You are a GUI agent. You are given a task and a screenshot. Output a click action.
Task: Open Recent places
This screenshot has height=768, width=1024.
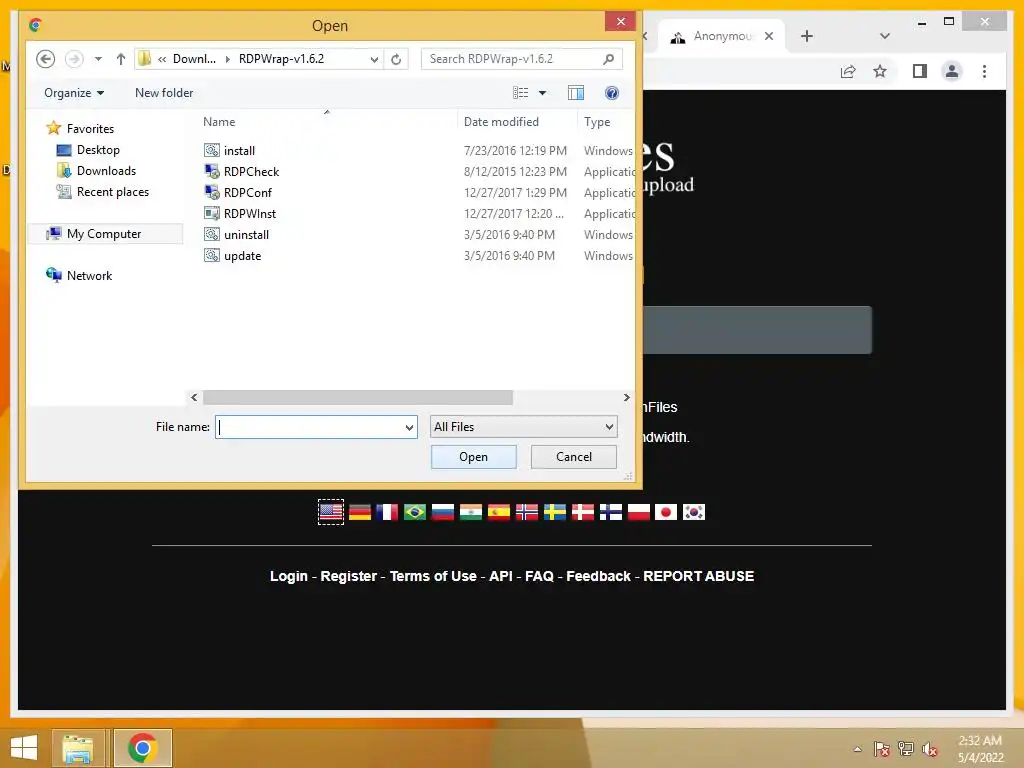[x=112, y=191]
